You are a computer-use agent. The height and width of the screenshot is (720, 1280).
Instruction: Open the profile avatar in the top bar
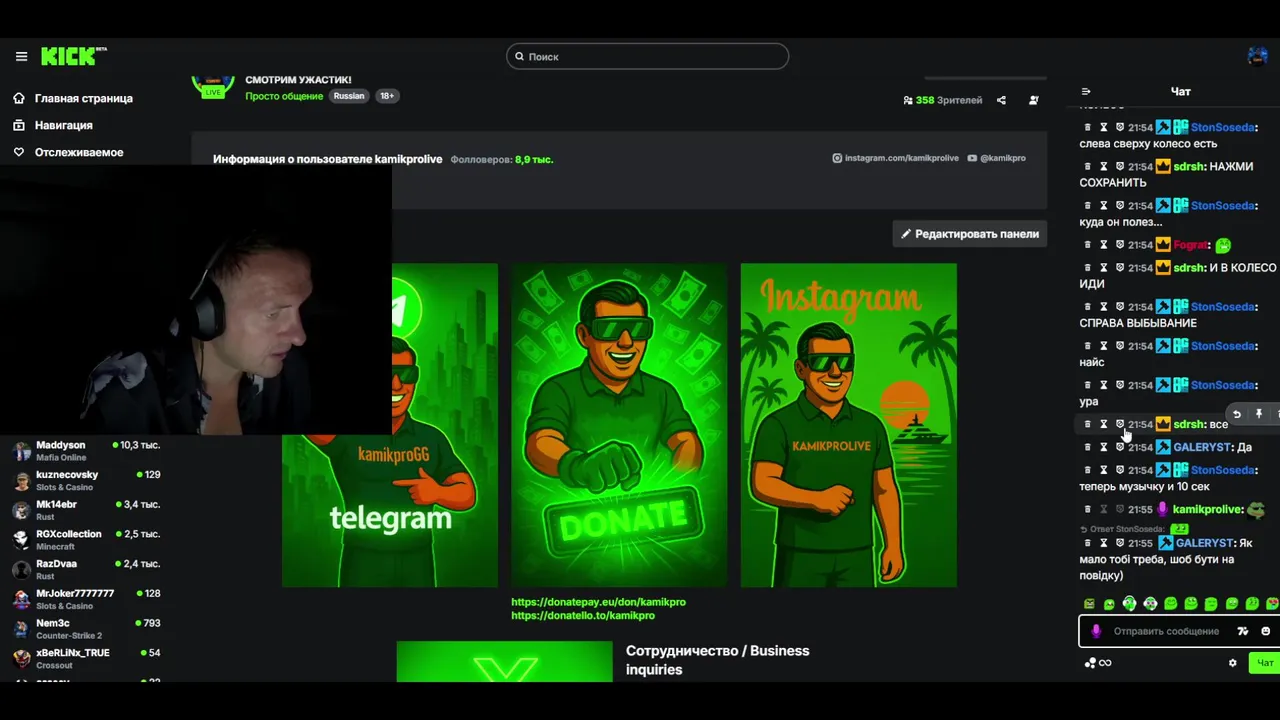pos(1258,56)
